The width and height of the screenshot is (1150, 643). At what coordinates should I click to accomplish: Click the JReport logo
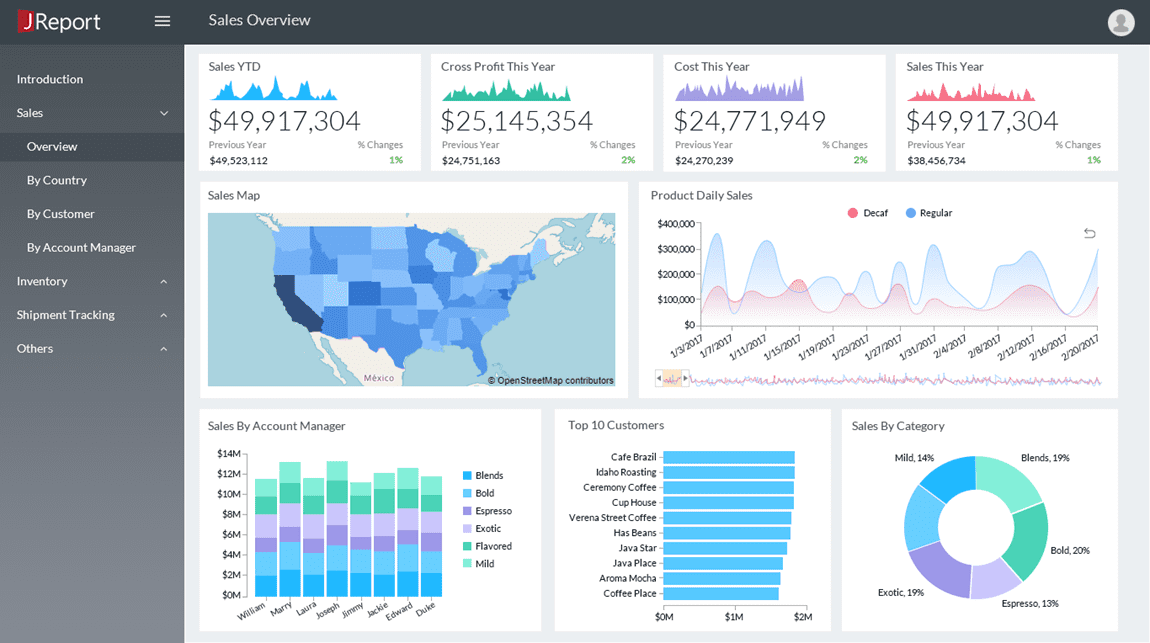coord(58,21)
